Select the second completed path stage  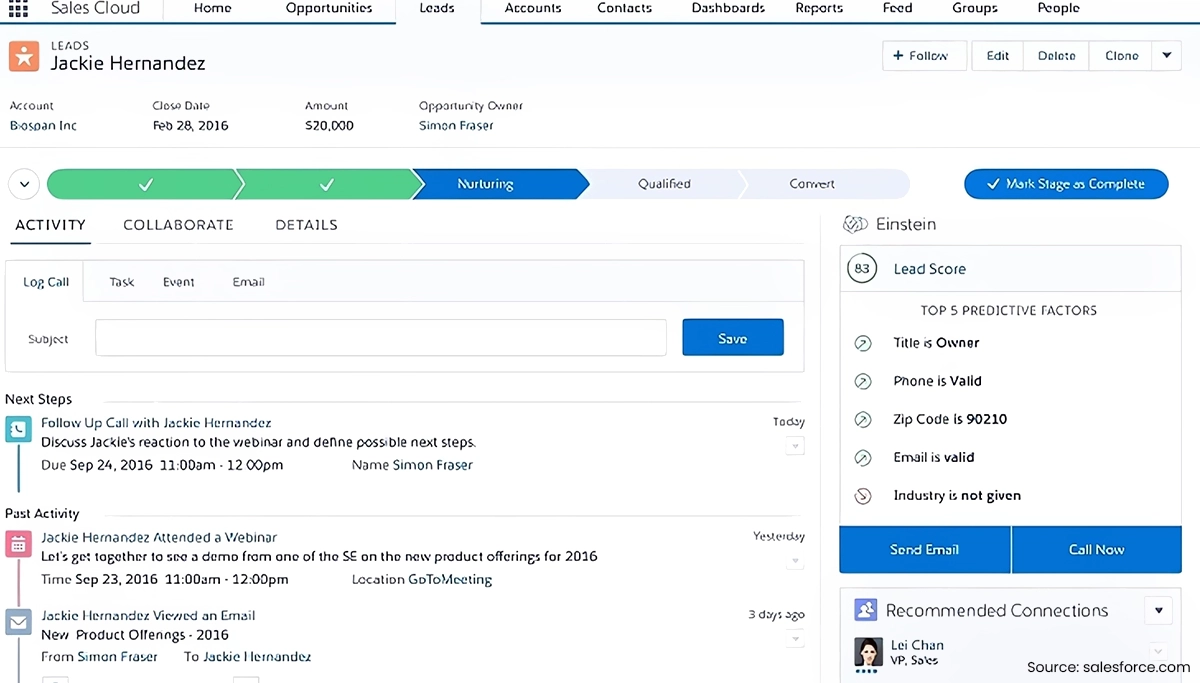[x=327, y=184]
